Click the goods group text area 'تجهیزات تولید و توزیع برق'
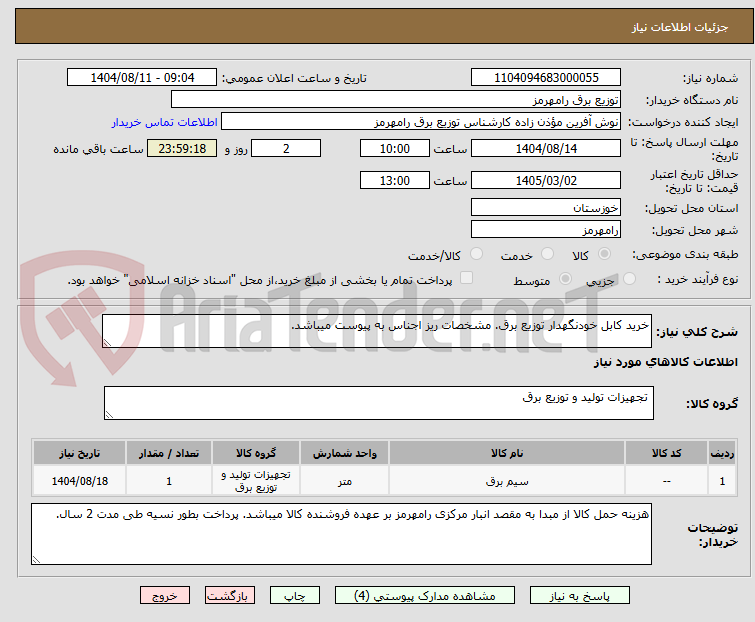The image size is (755, 622). pyautogui.click(x=379, y=403)
